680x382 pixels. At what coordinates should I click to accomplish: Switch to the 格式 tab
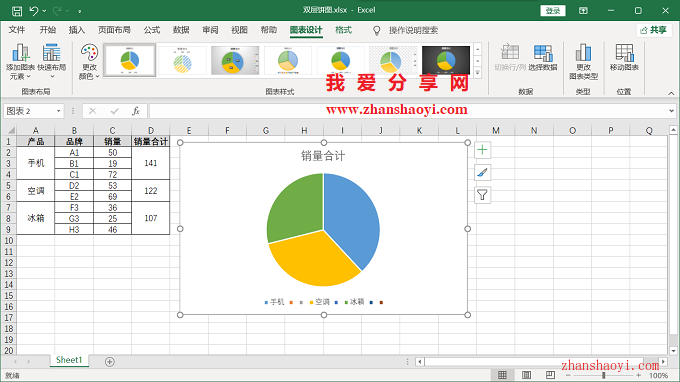[343, 30]
